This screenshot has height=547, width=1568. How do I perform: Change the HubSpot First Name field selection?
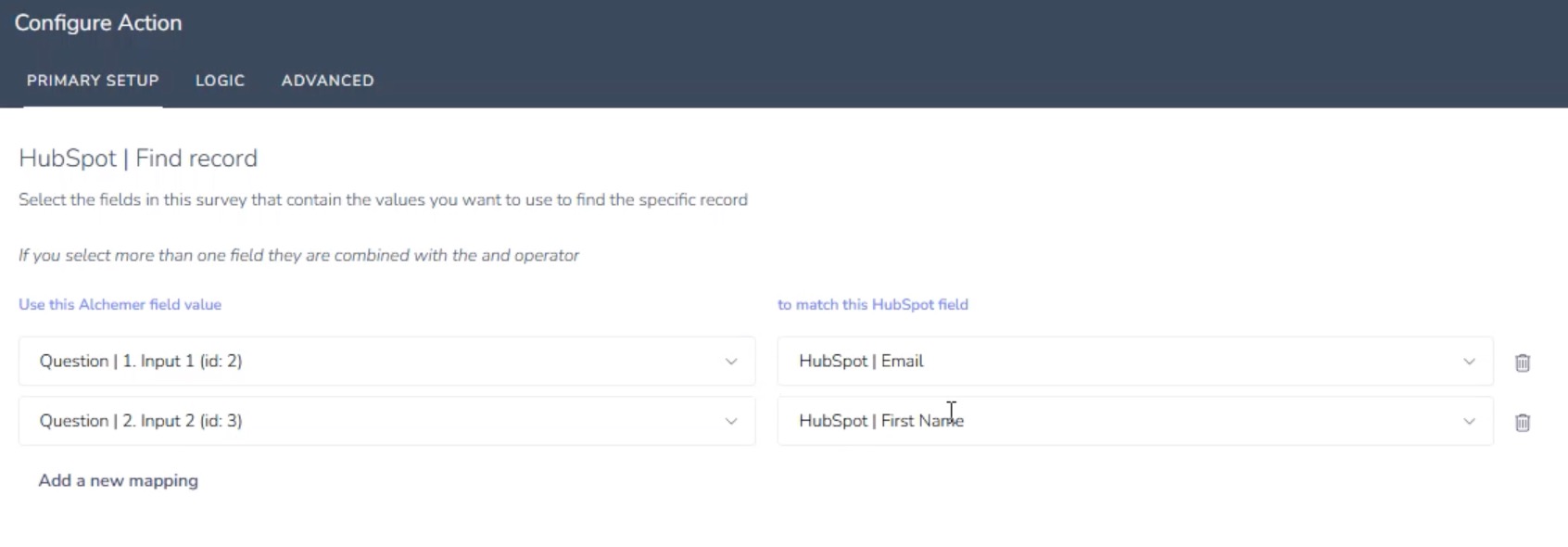1112,422
